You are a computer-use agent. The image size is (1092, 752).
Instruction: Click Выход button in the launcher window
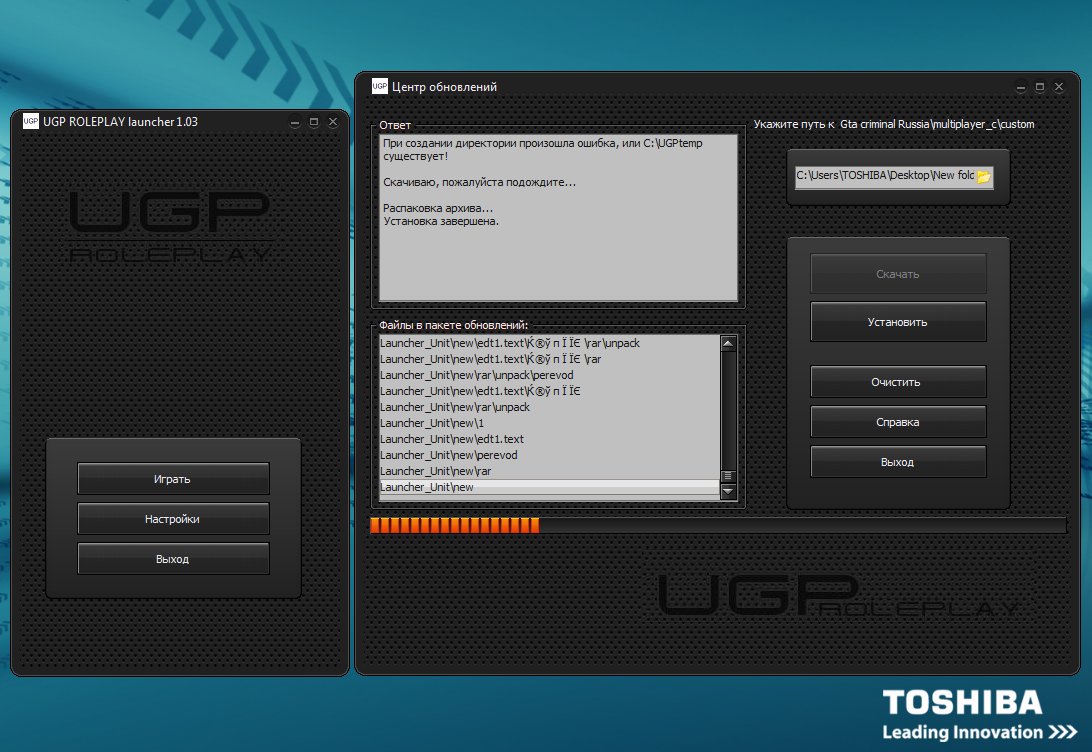click(173, 559)
